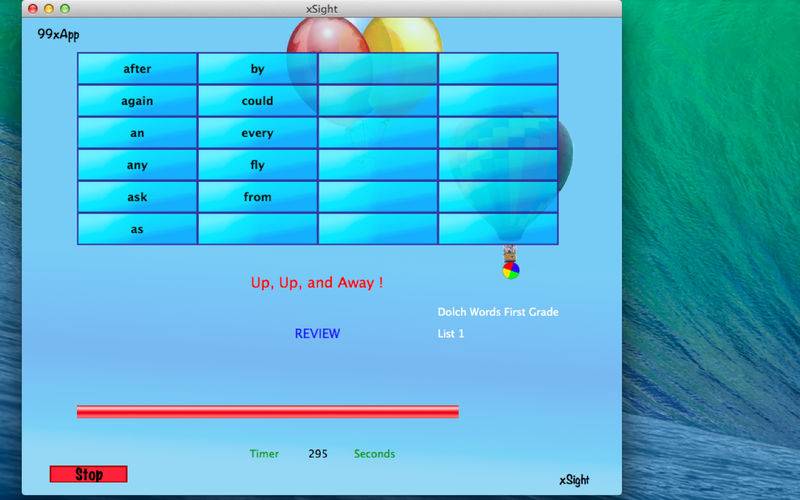Click the 'from' word cell
Image resolution: width=800 pixels, height=500 pixels.
tap(258, 197)
